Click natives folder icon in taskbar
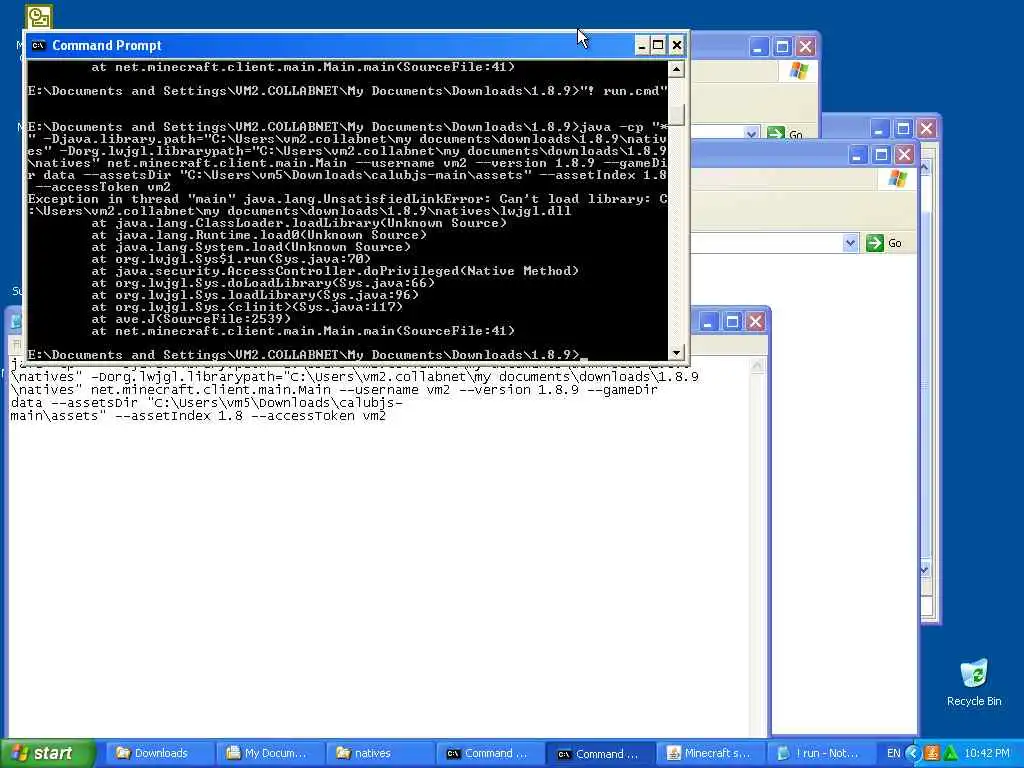The height and width of the screenshot is (768, 1024). (344, 753)
